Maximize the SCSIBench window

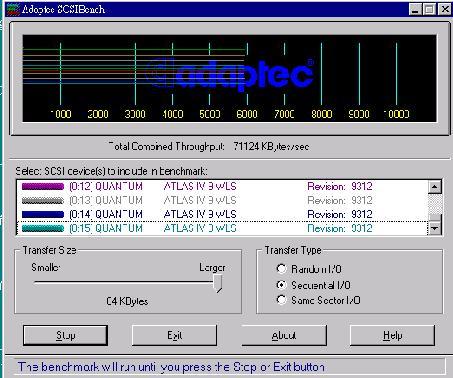tap(429, 9)
